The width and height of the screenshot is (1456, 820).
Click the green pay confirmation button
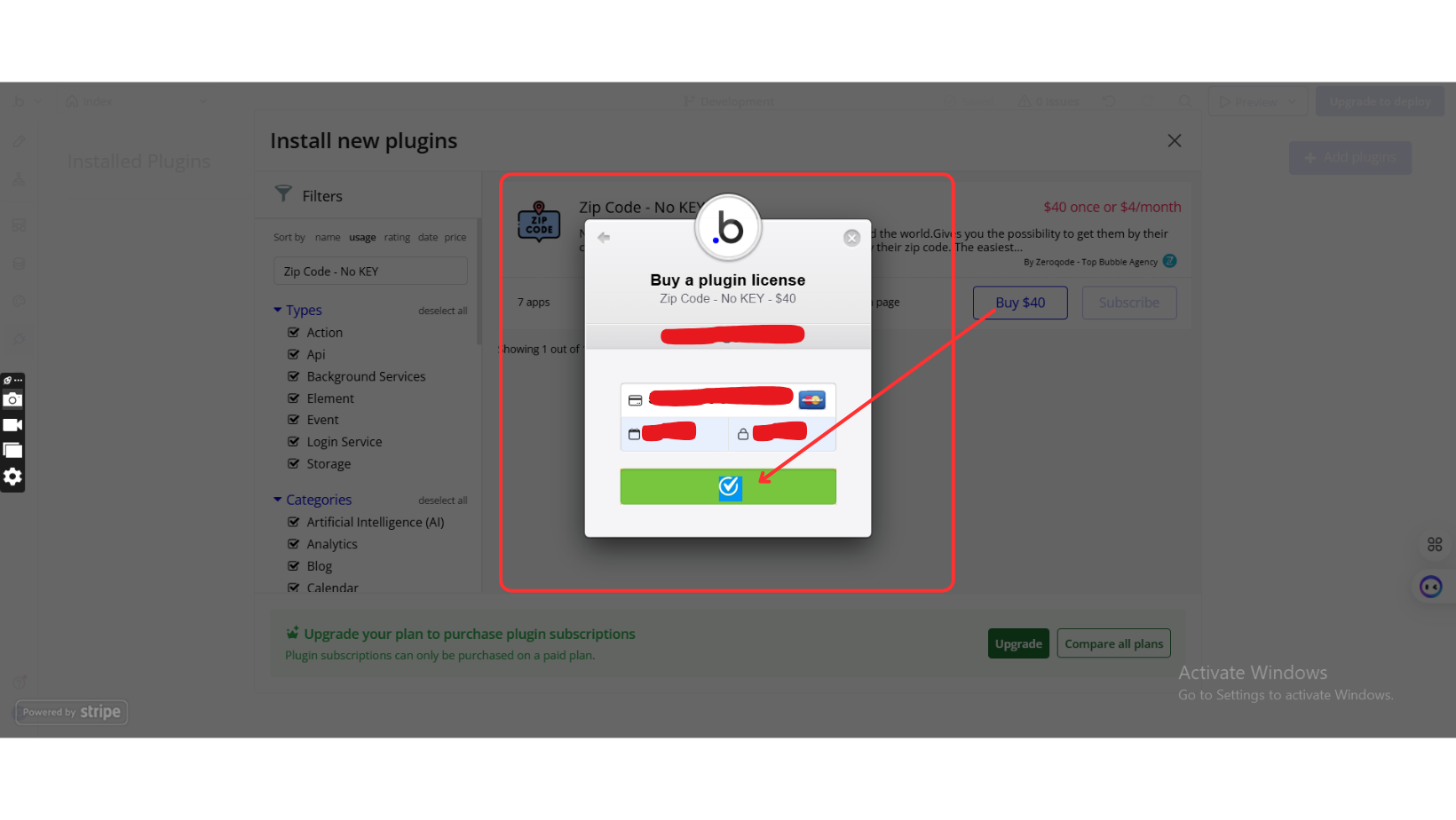pyautogui.click(x=728, y=486)
